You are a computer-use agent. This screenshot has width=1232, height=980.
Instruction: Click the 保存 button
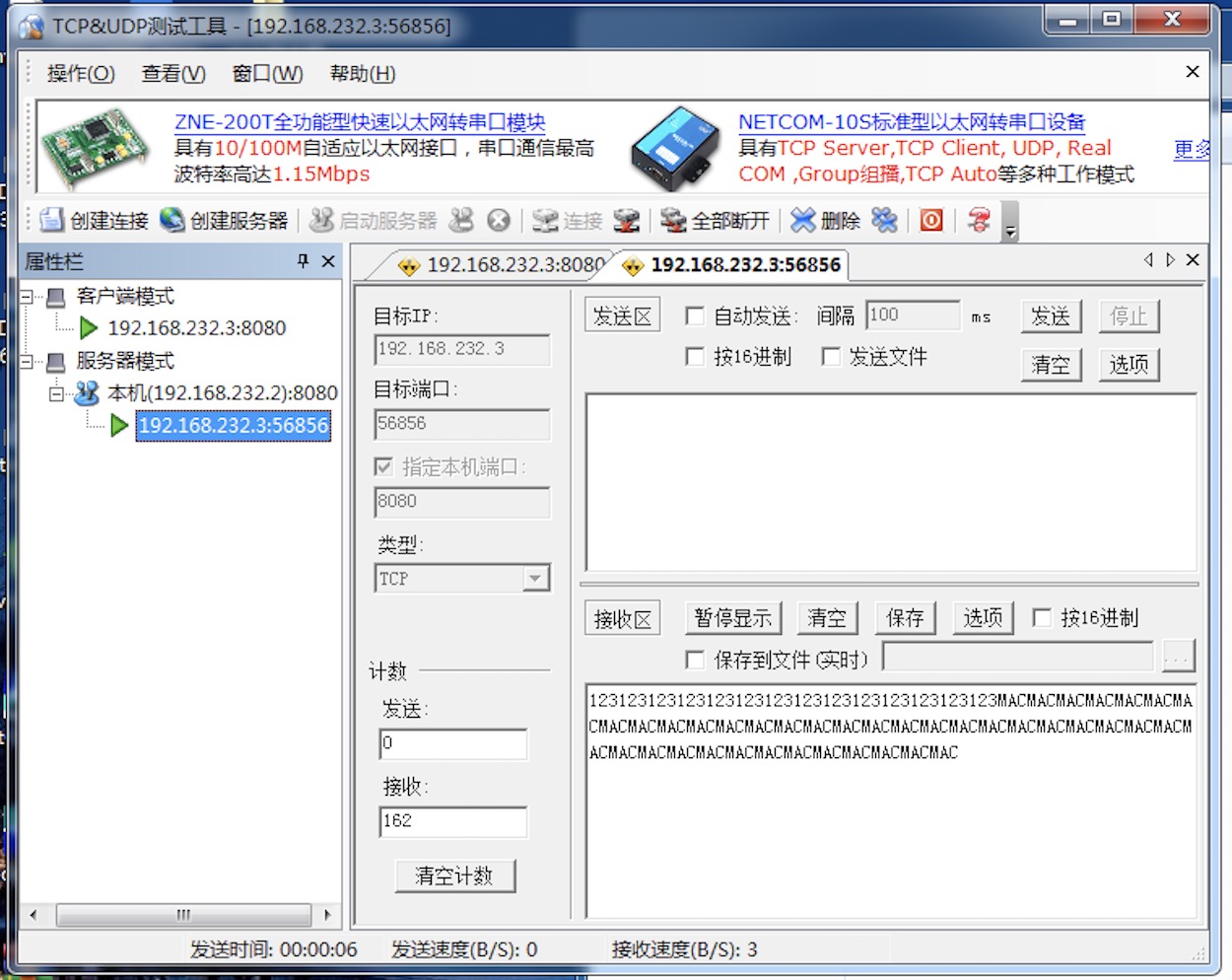click(905, 618)
